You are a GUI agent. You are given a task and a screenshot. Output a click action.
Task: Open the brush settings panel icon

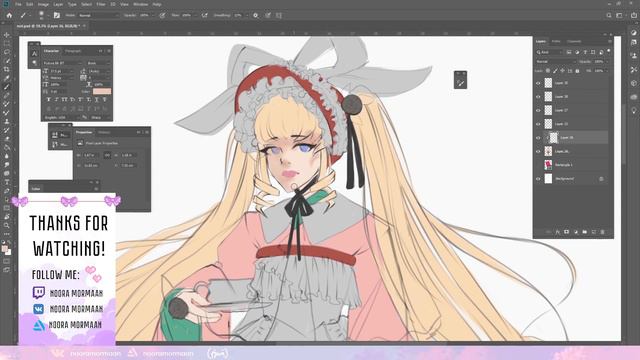coord(57,15)
